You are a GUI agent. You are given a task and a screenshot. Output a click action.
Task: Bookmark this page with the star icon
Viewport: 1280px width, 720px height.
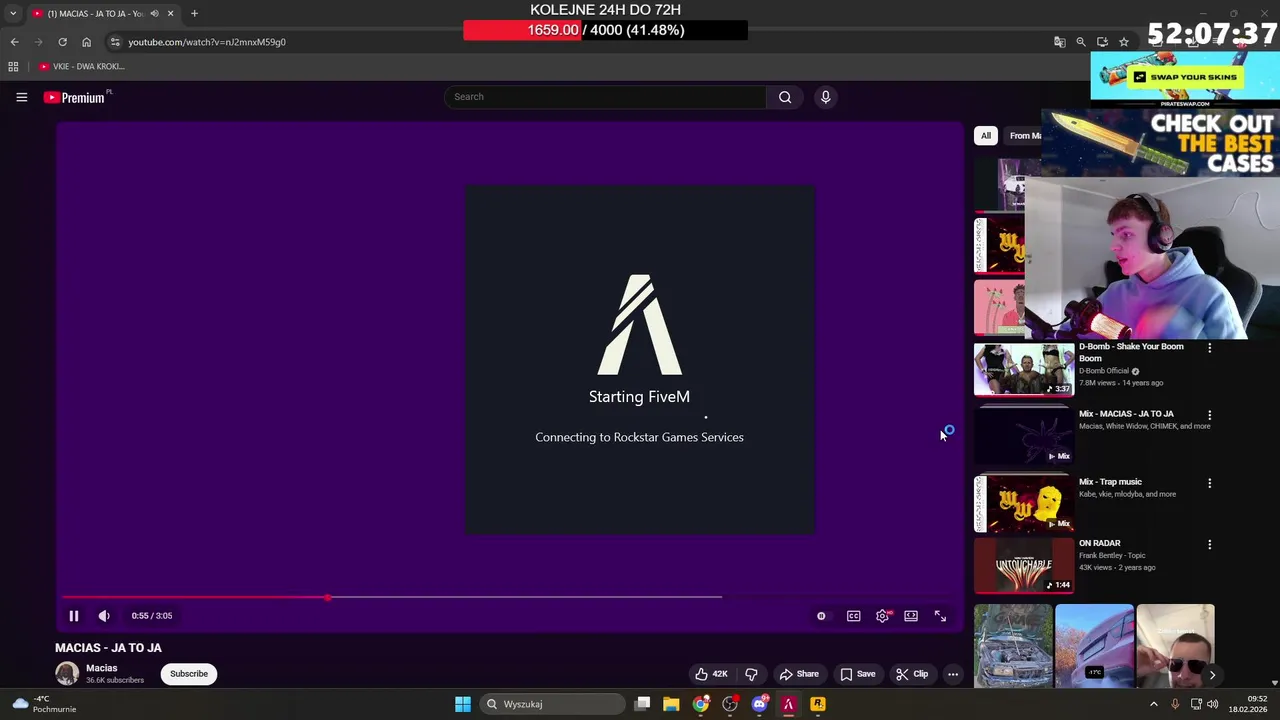click(1124, 42)
